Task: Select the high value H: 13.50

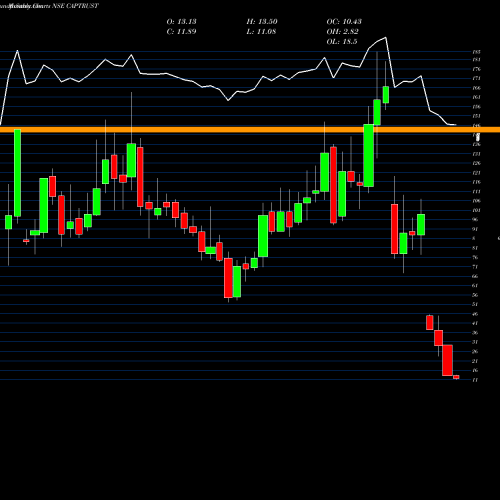Action: [x=262, y=22]
